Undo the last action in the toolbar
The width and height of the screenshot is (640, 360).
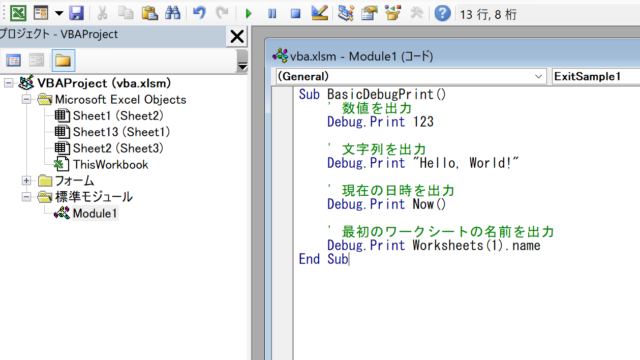(199, 13)
